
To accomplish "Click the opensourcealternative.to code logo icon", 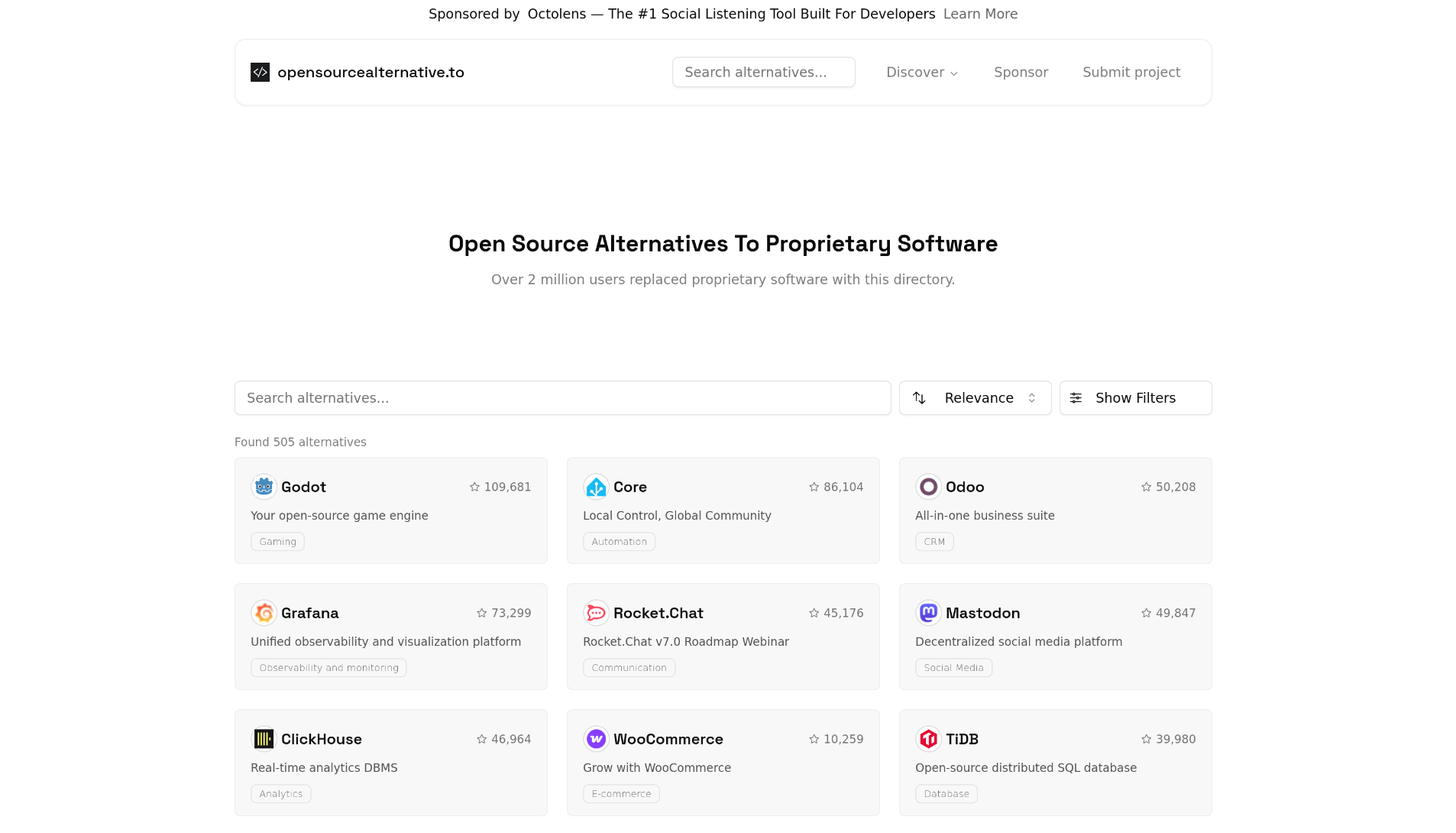I will pyautogui.click(x=260, y=72).
